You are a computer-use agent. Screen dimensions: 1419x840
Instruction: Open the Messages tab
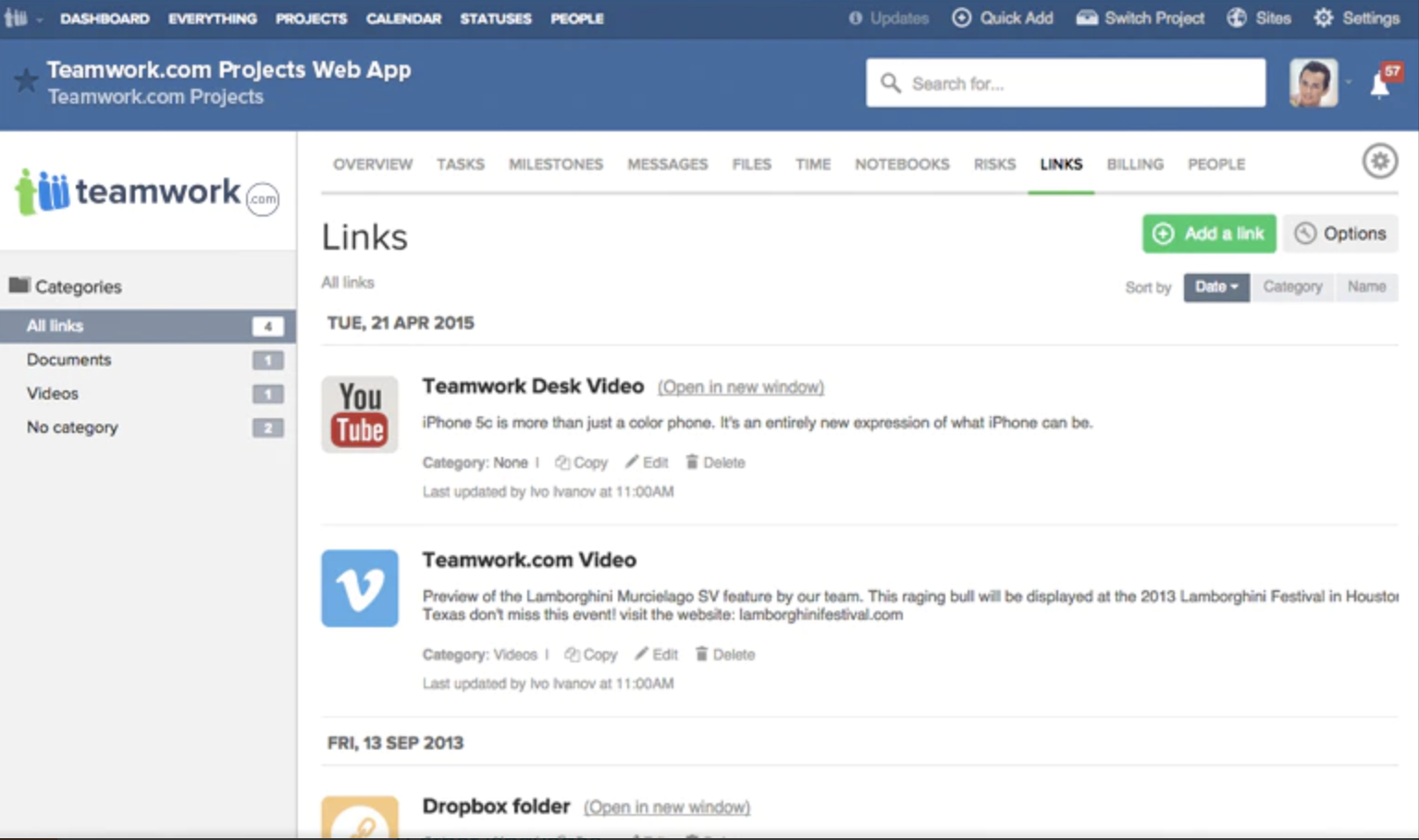668,165
